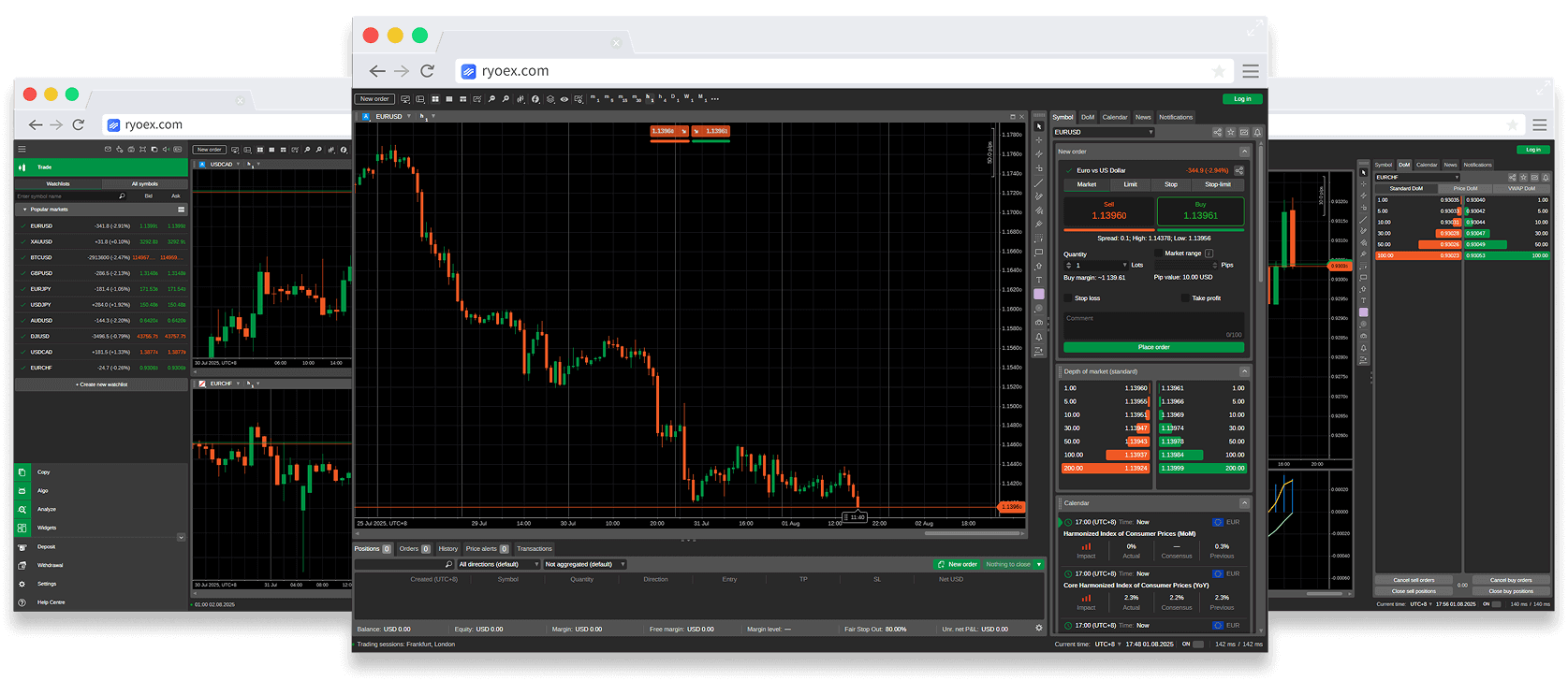Bookmark ryoex.com with star in address bar

pos(1218,71)
